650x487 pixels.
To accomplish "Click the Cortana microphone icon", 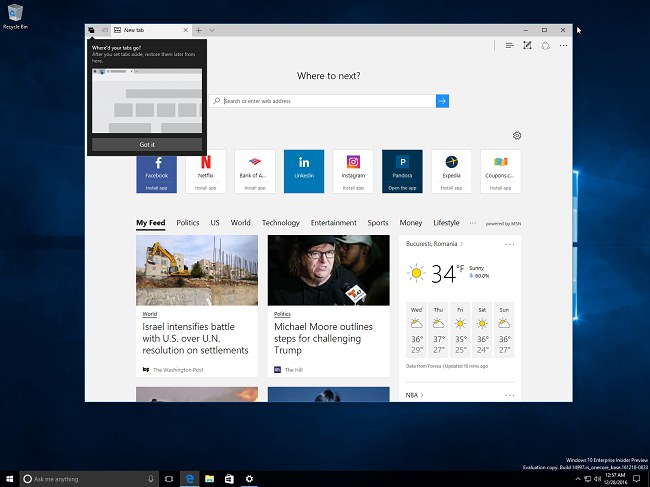I will pos(151,479).
